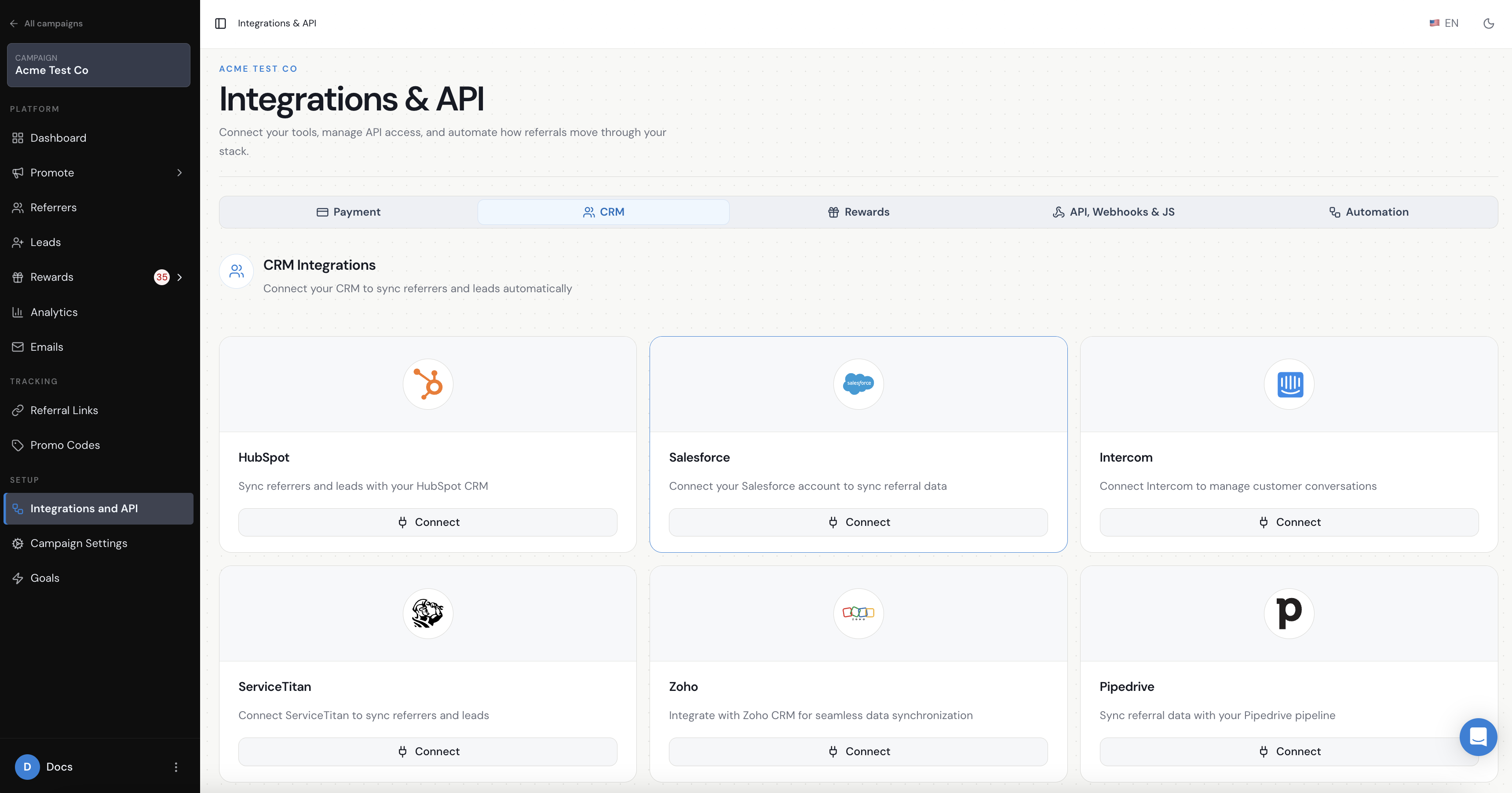Switch to the Rewards tab
Screen dimensions: 1512x793
[x=858, y=212]
